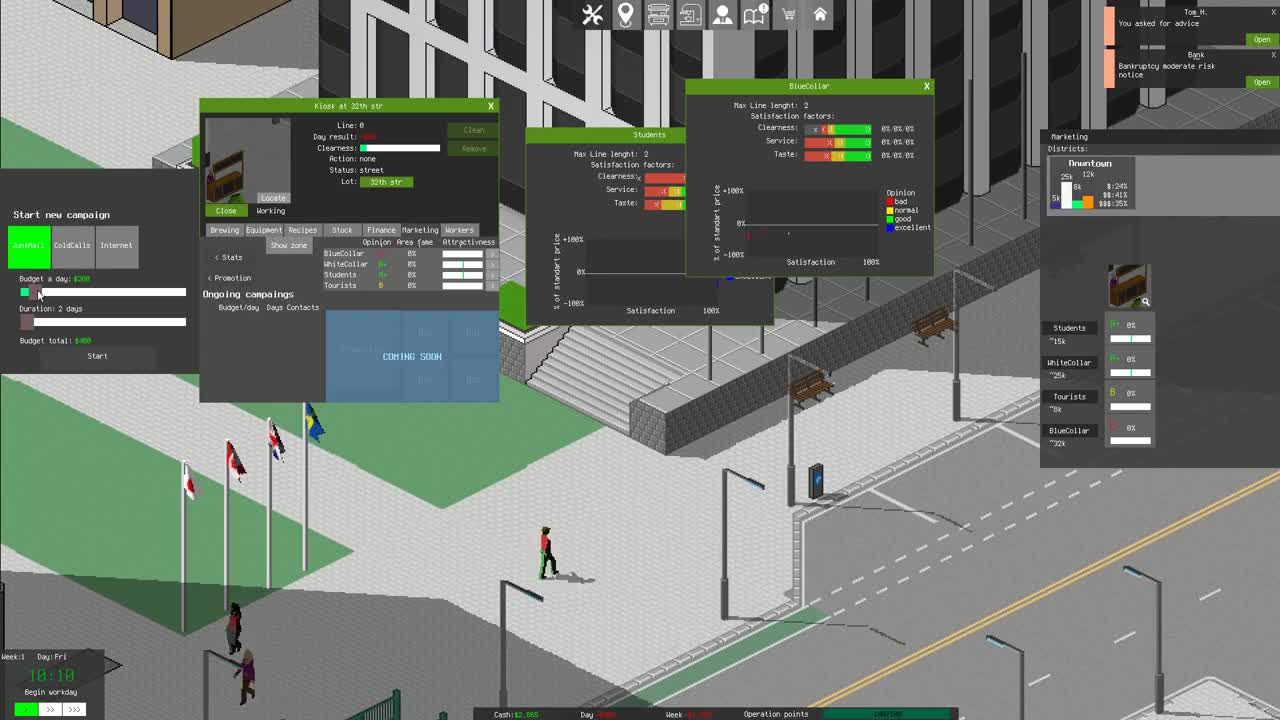Collapse the Promotion section
Viewport: 1280px width, 720px height.
coord(232,277)
